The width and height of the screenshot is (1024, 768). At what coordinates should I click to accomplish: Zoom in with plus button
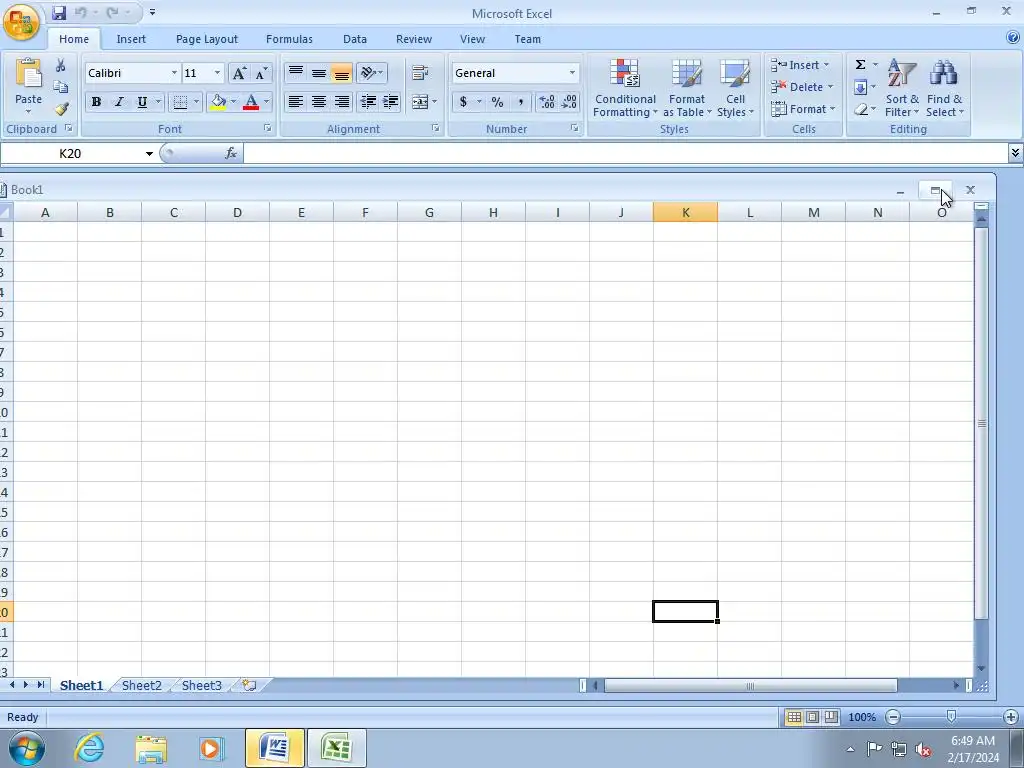(1010, 717)
